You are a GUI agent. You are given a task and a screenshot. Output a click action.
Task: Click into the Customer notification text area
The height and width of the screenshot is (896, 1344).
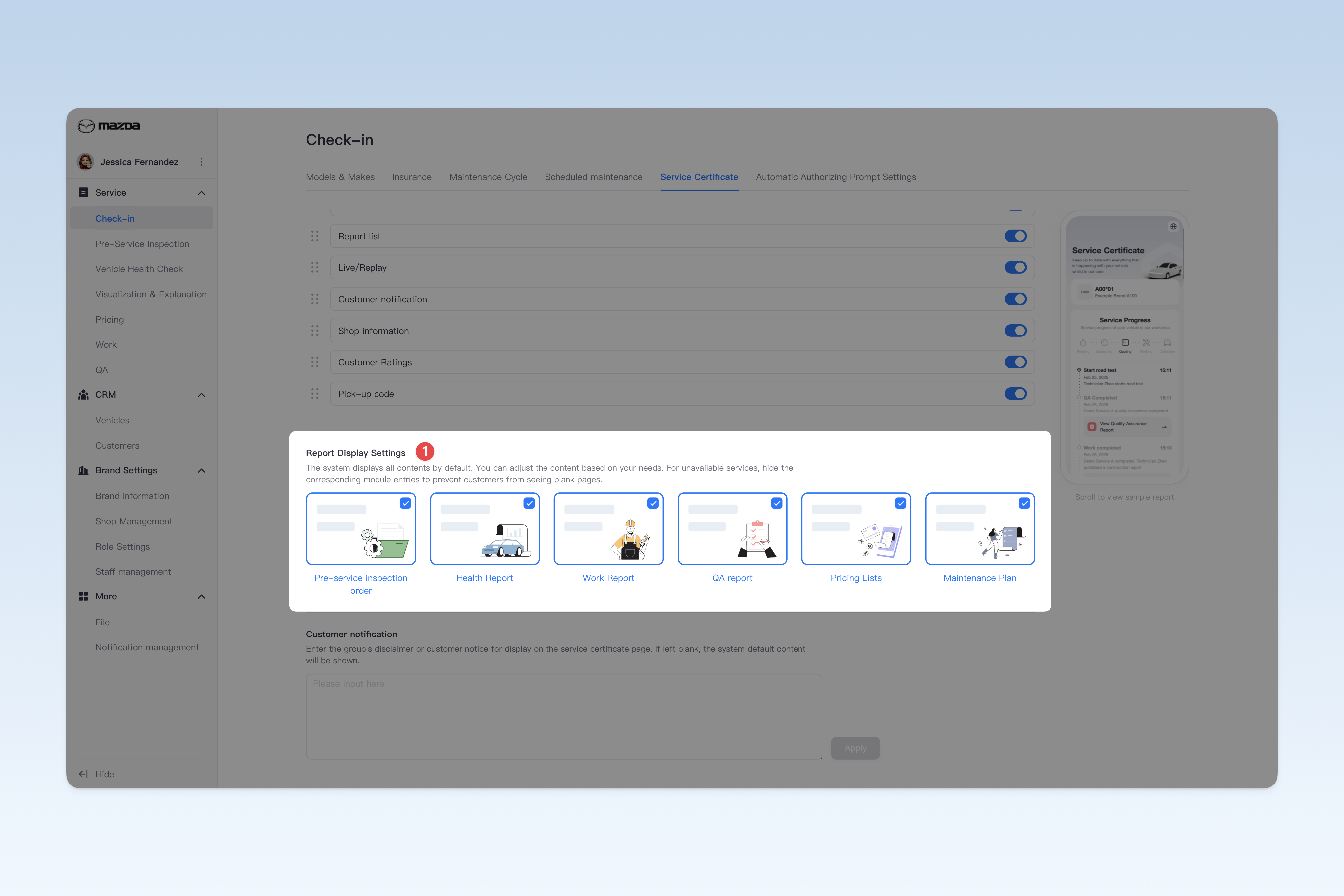[x=564, y=716]
